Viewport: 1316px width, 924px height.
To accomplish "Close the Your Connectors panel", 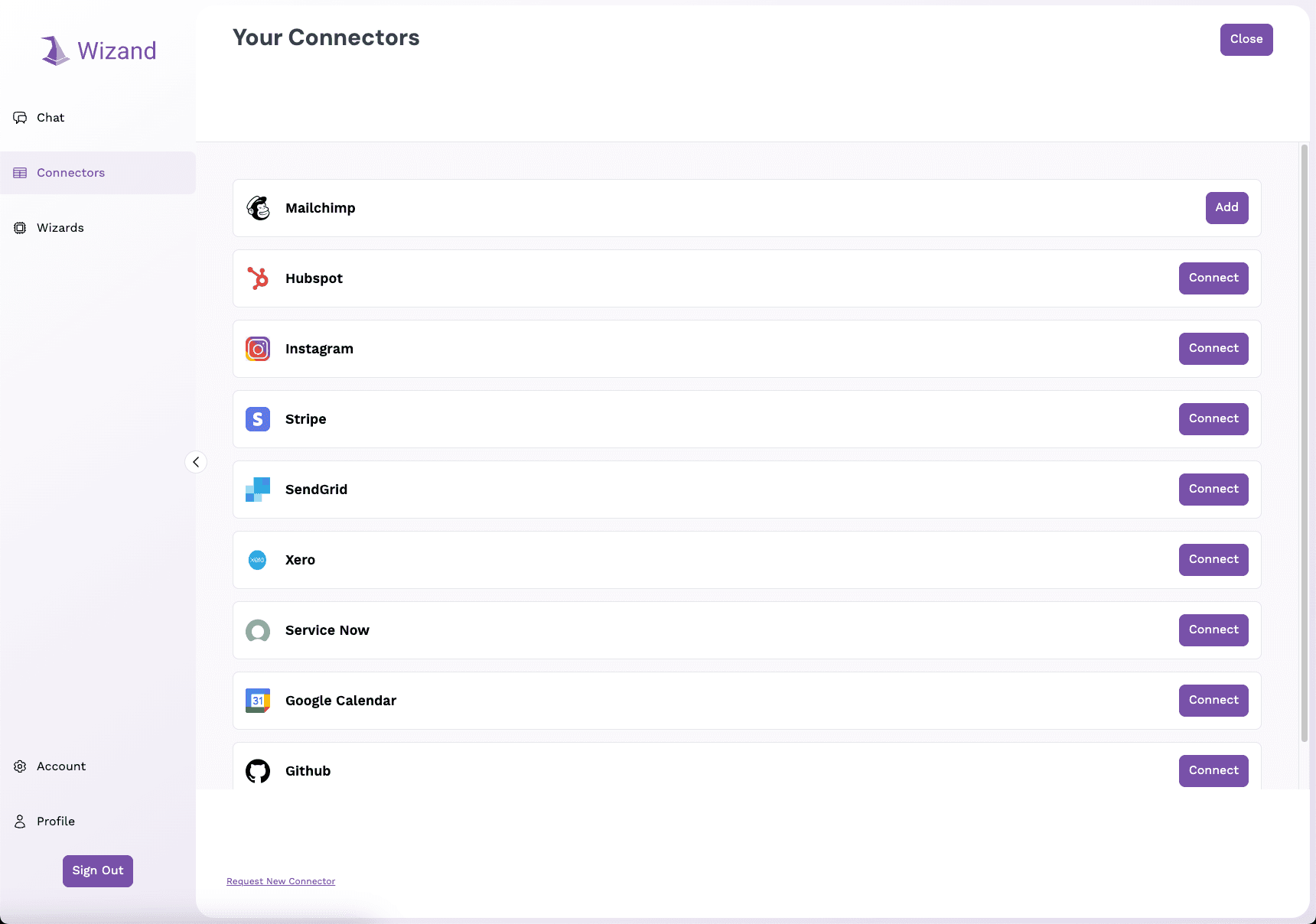I will click(1246, 40).
